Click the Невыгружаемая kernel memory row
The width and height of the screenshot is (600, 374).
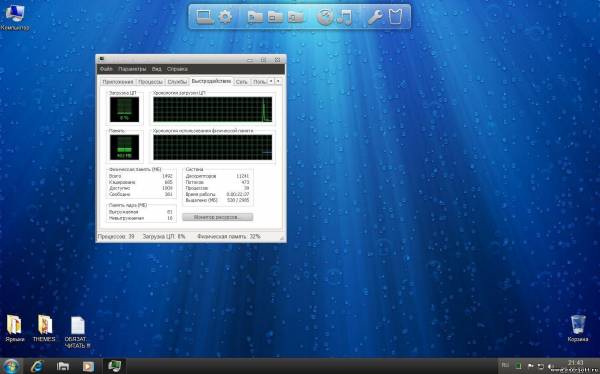[x=141, y=218]
